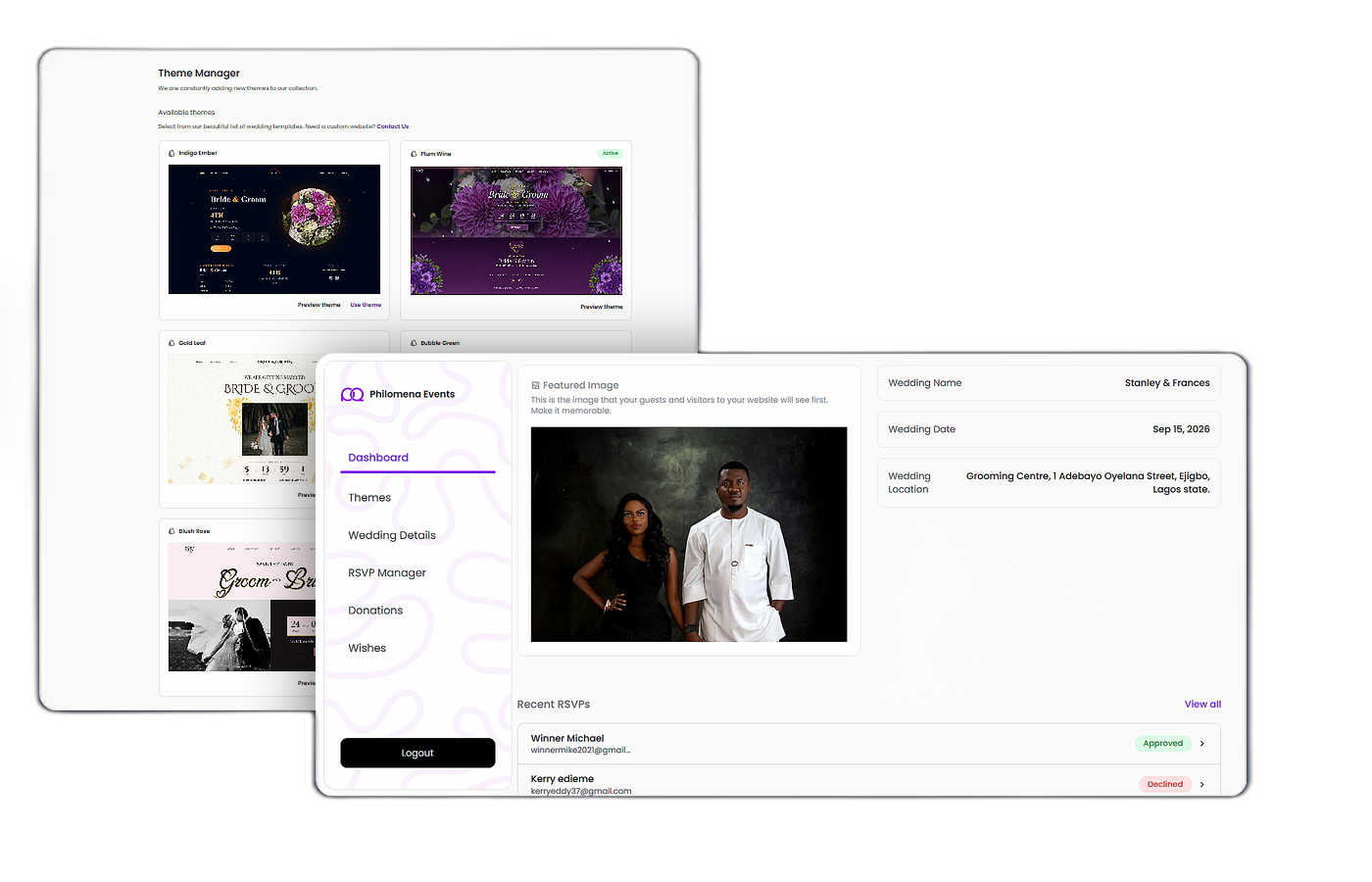Click the Stanley & Frances wedding name value

click(x=1167, y=383)
